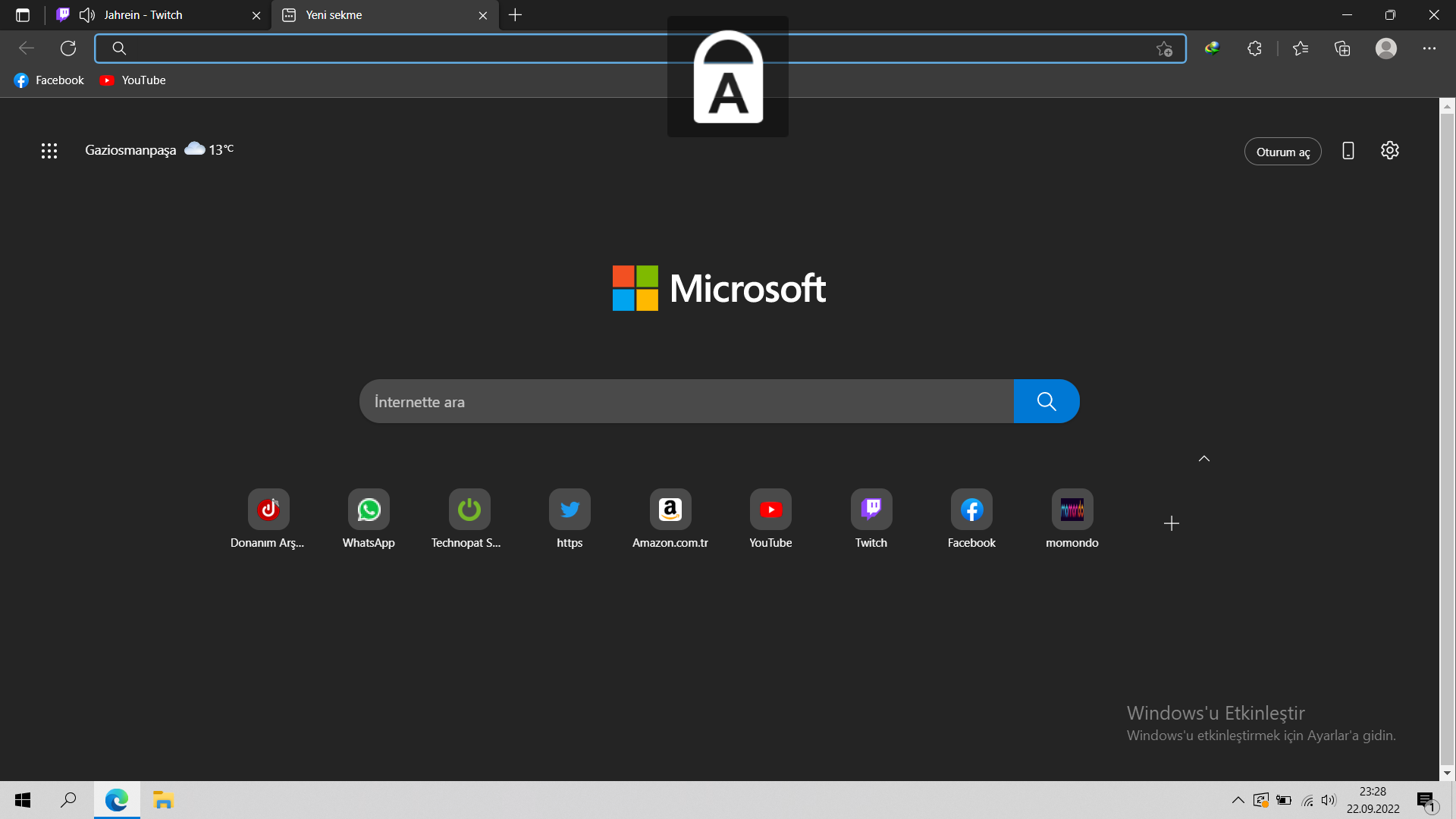The height and width of the screenshot is (819, 1456).
Task: Open a new tab with plus
Action: tap(515, 15)
